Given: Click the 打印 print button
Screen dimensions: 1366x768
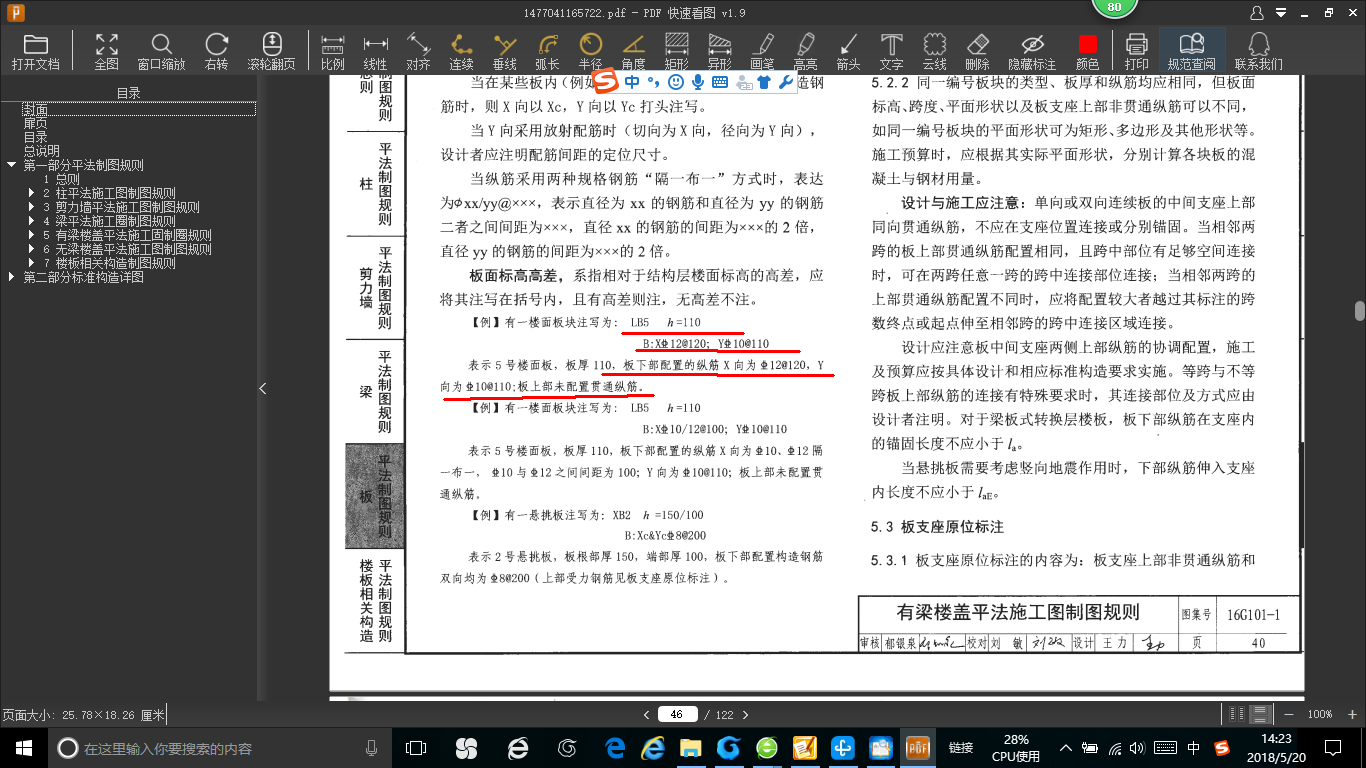Looking at the screenshot, I should 1137,51.
